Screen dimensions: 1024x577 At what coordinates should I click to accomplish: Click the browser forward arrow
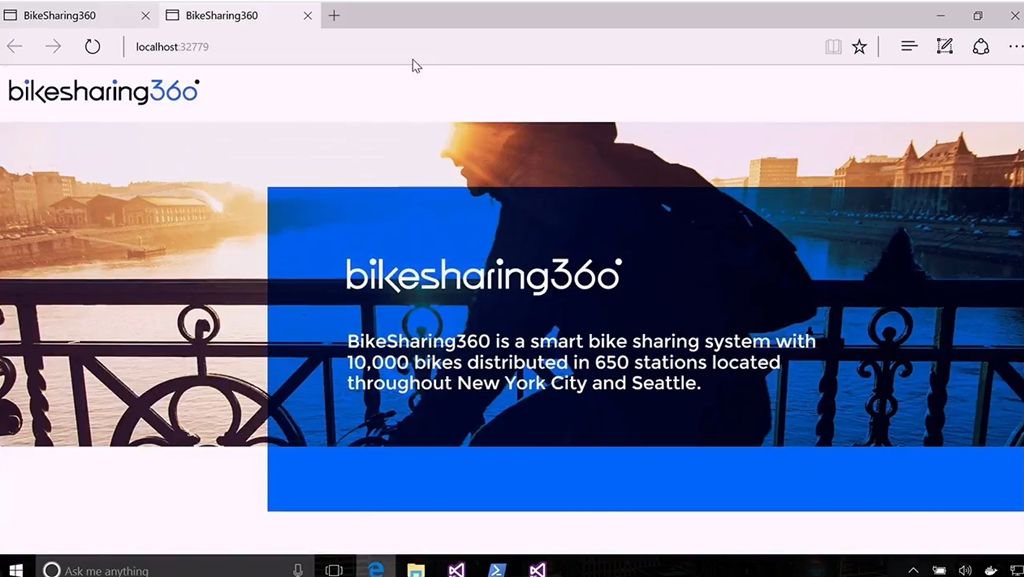point(53,47)
